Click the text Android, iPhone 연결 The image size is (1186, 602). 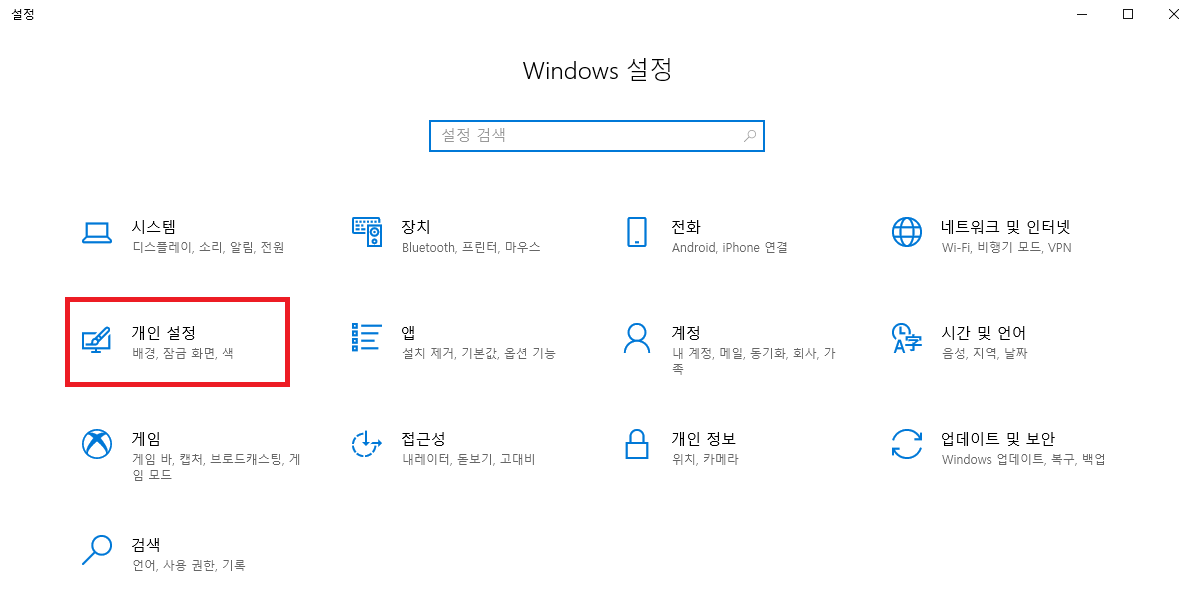point(730,247)
